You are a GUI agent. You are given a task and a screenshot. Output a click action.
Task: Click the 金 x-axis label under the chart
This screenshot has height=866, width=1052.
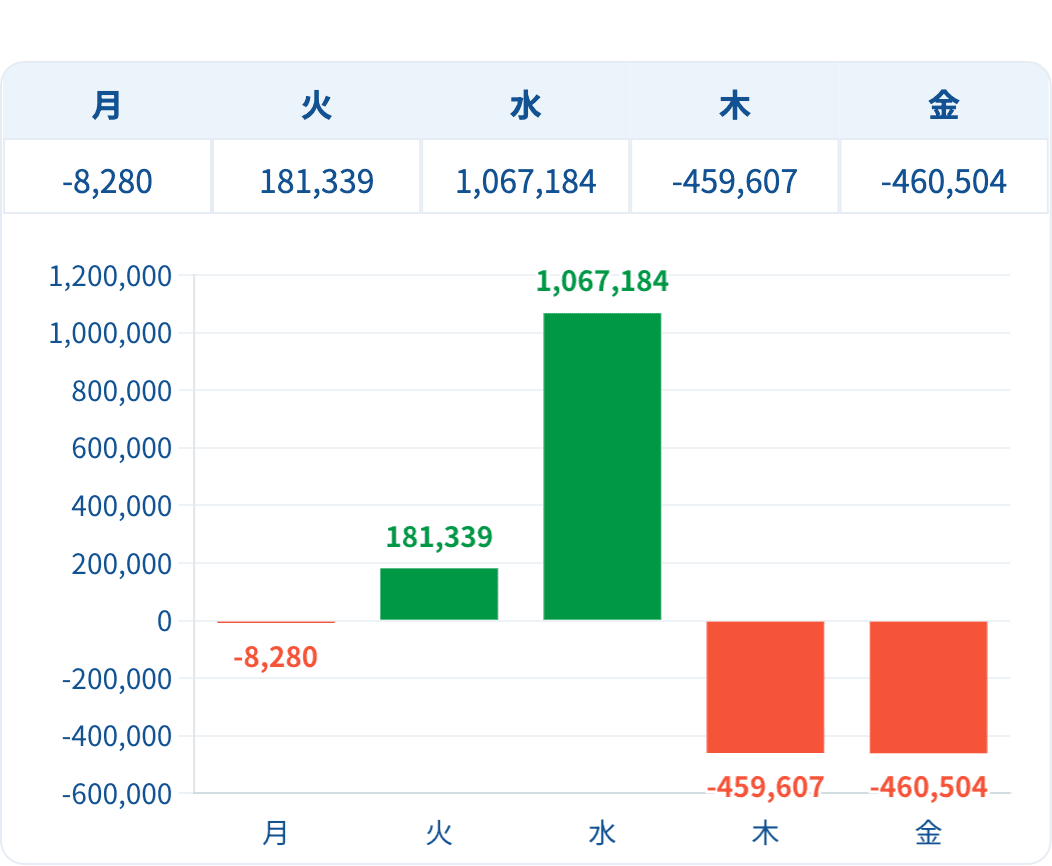pos(929,833)
